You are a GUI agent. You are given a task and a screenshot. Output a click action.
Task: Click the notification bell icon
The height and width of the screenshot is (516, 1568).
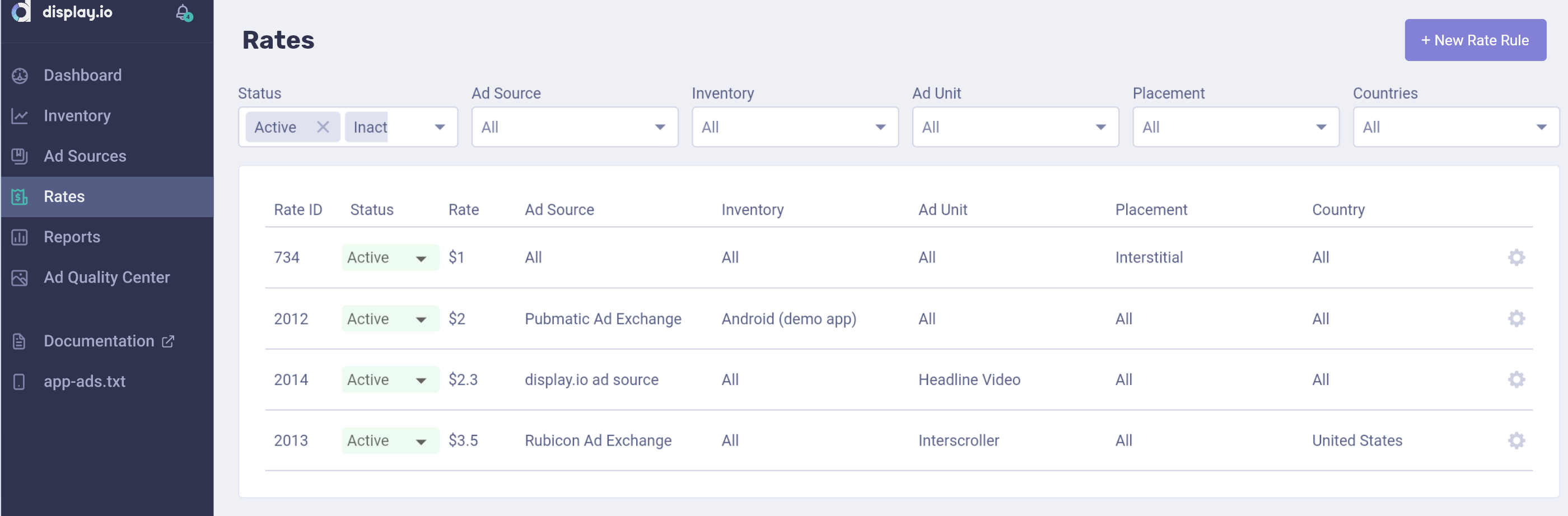point(183,12)
